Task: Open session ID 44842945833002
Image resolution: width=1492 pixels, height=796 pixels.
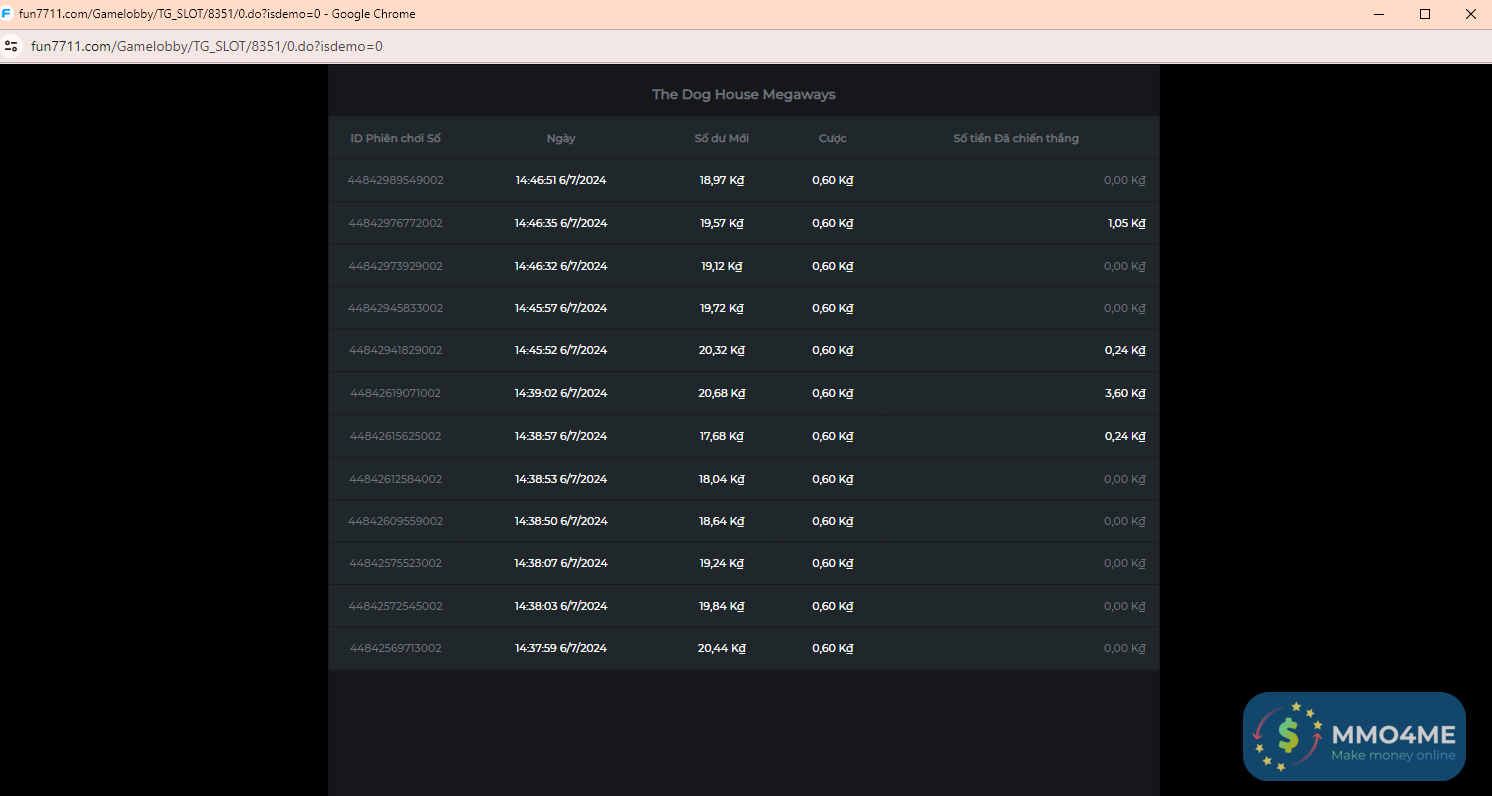Action: [396, 308]
